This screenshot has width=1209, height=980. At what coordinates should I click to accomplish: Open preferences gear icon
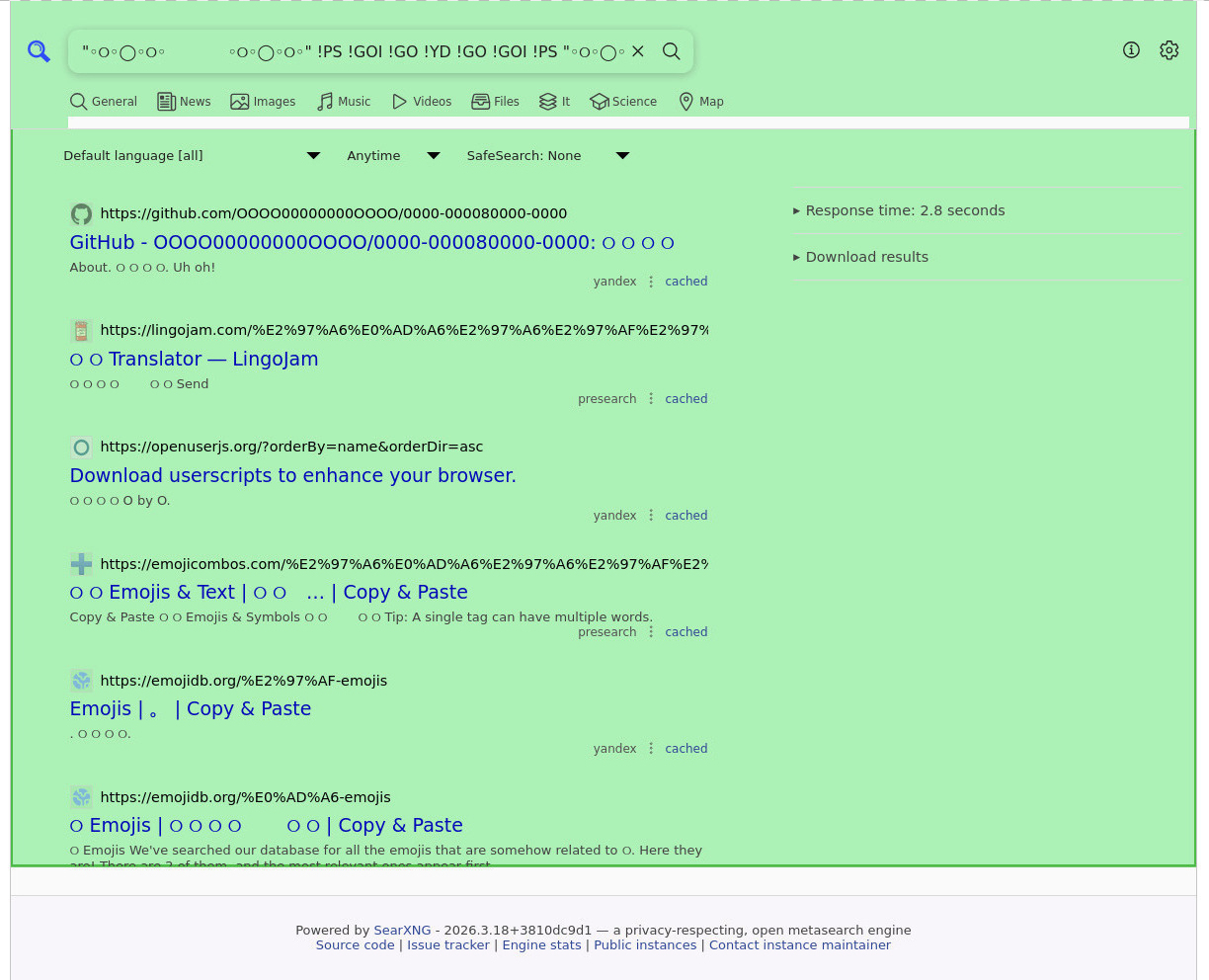click(x=1169, y=50)
